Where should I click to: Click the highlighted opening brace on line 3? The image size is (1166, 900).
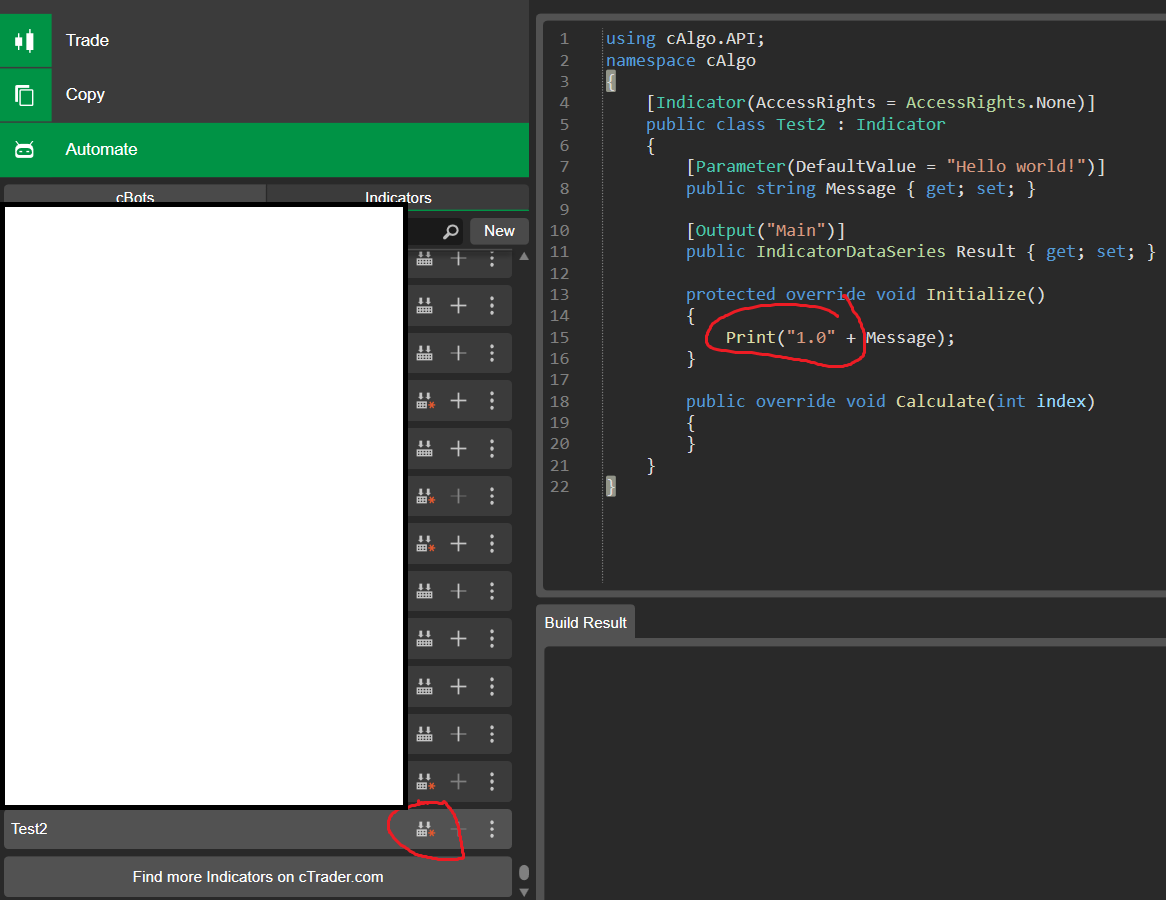coord(611,81)
